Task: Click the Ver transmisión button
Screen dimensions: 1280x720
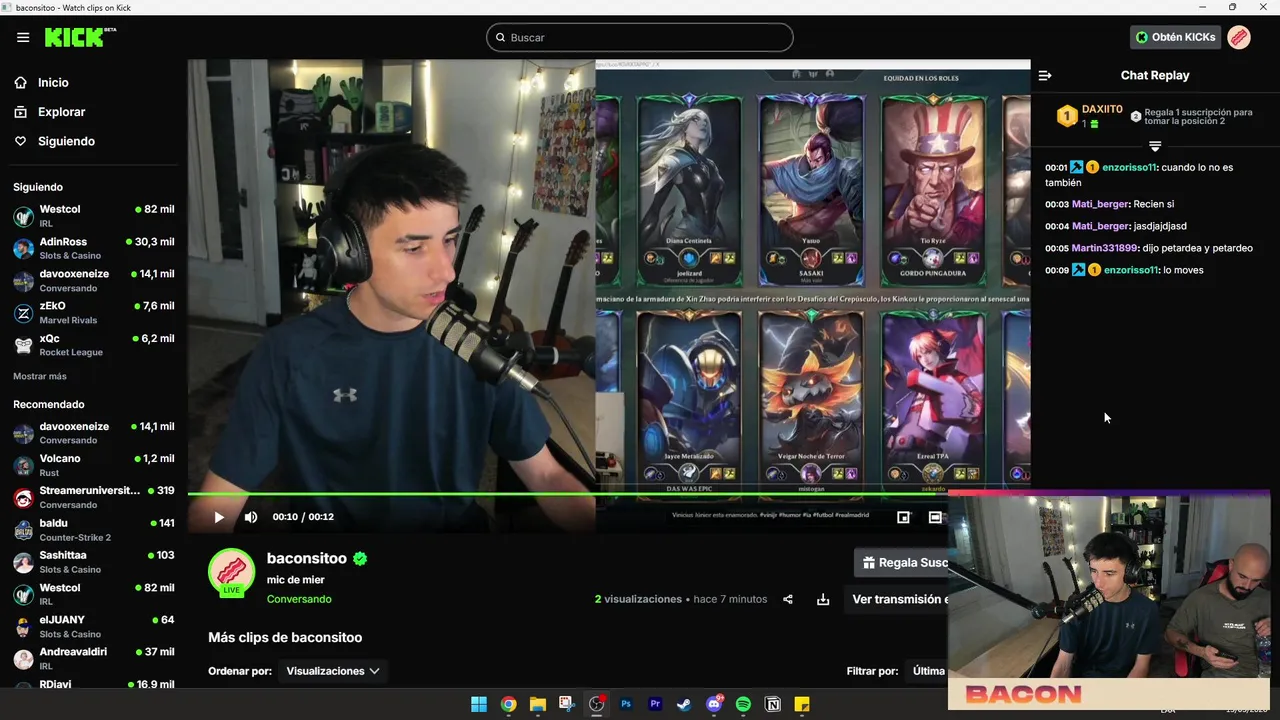Action: point(898,599)
